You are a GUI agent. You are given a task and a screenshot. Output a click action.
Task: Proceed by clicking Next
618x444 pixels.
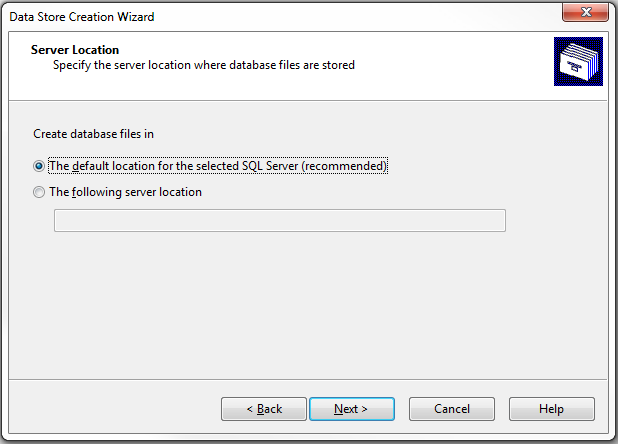coord(352,409)
